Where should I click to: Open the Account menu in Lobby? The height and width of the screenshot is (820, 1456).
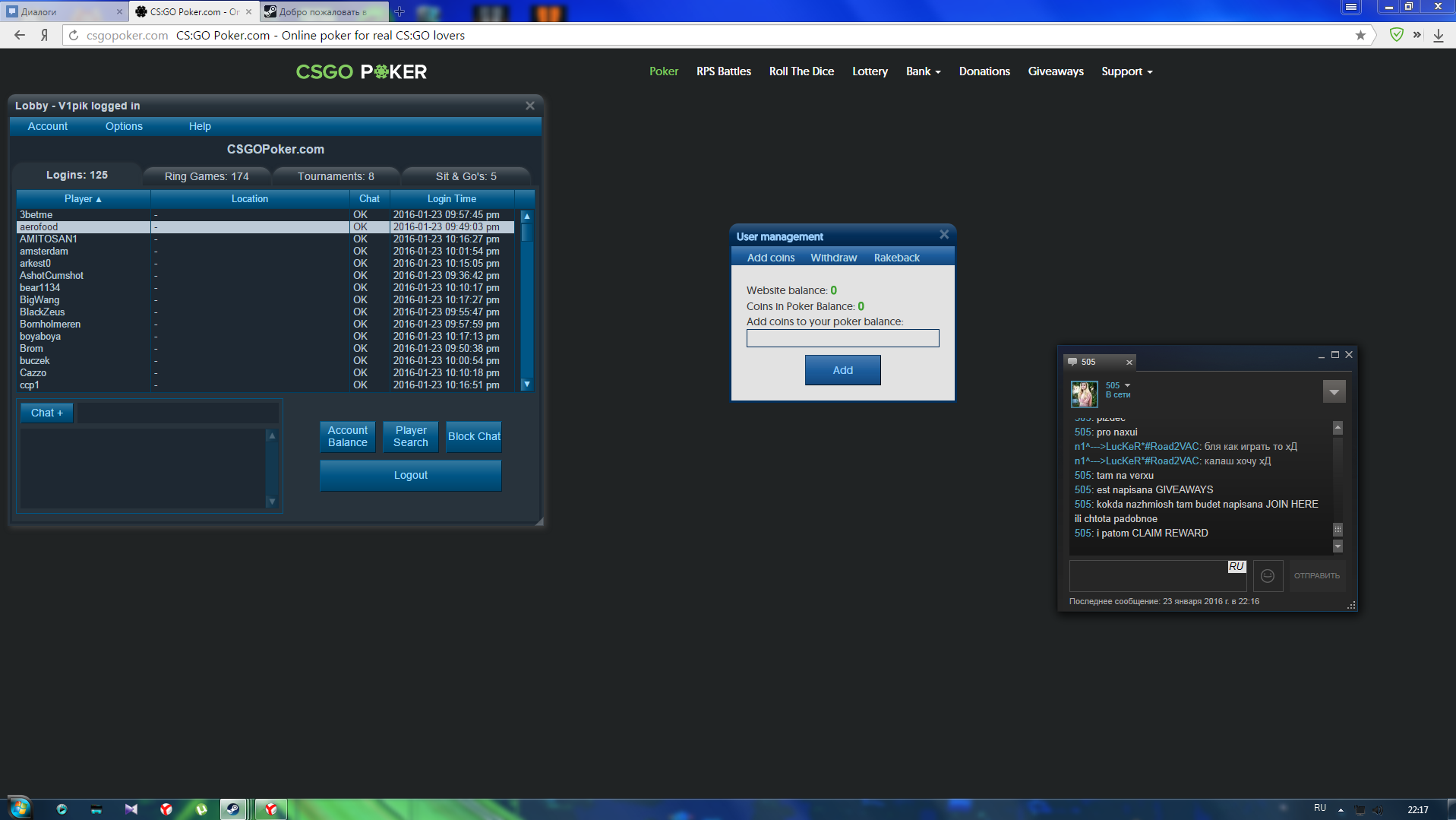pyautogui.click(x=48, y=126)
